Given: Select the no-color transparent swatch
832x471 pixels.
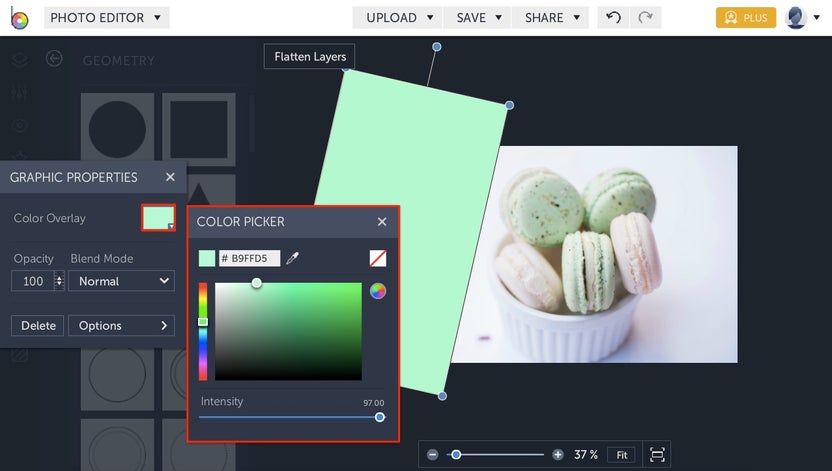Looking at the screenshot, I should pos(378,258).
